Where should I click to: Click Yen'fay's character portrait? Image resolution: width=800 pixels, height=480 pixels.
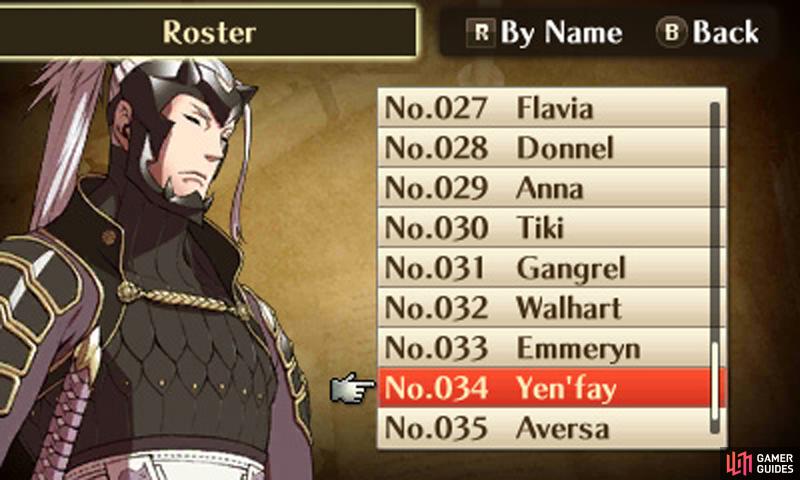point(153,269)
